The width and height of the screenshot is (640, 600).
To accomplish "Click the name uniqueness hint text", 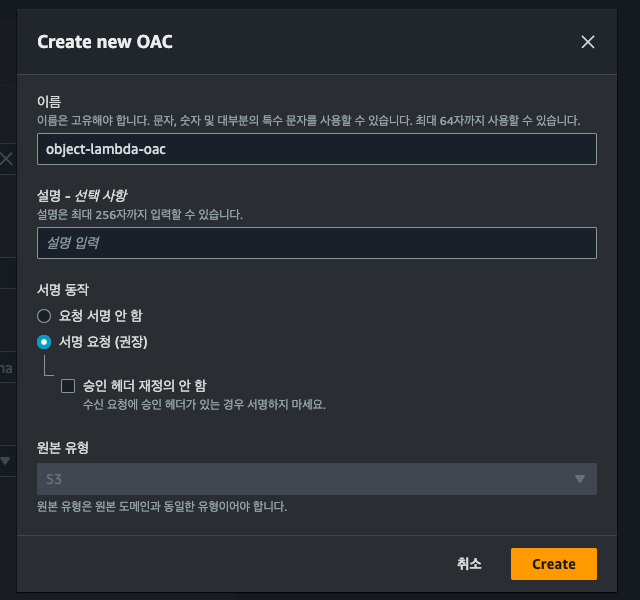I will point(308,120).
